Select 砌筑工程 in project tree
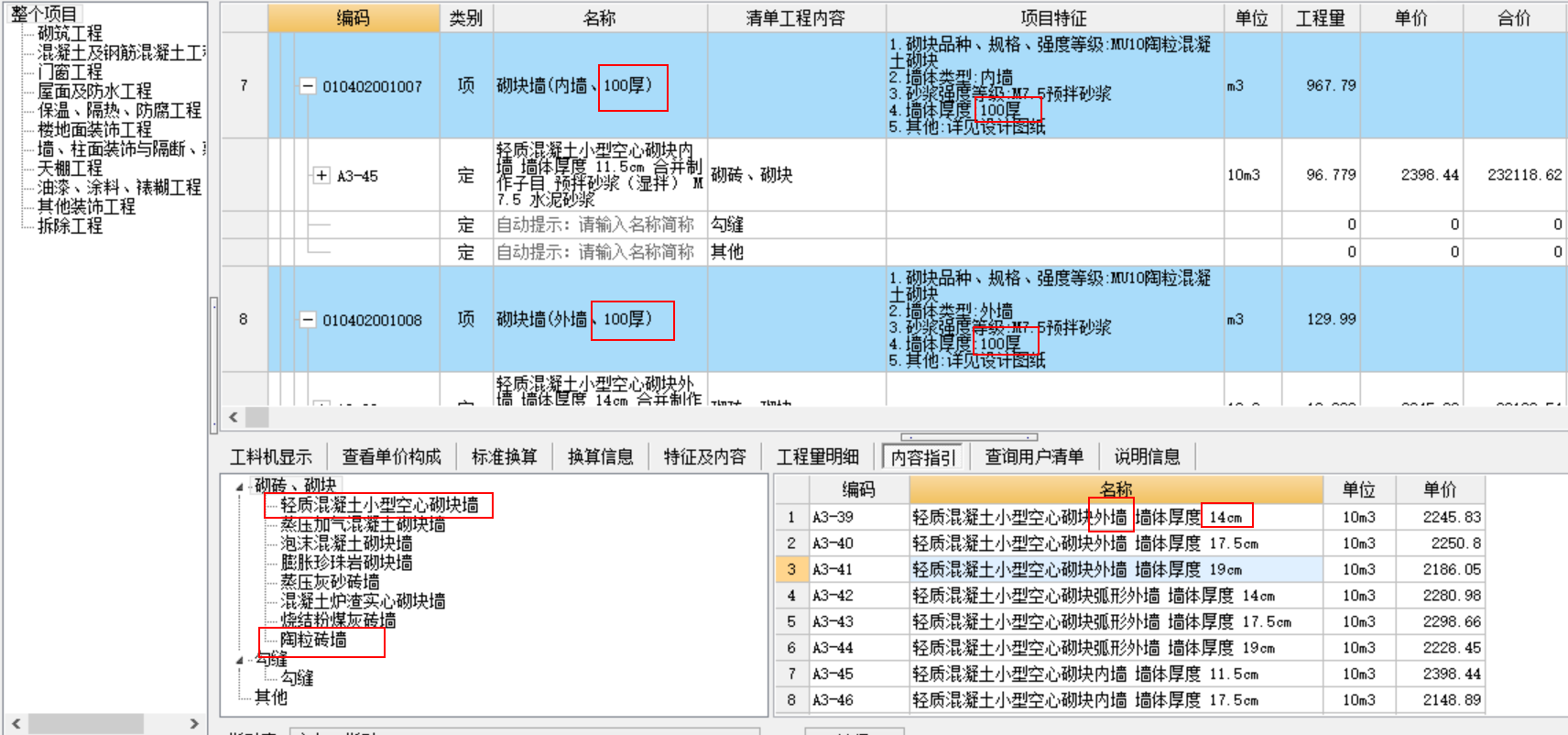Viewport: 1568px width, 735px height. tap(70, 34)
